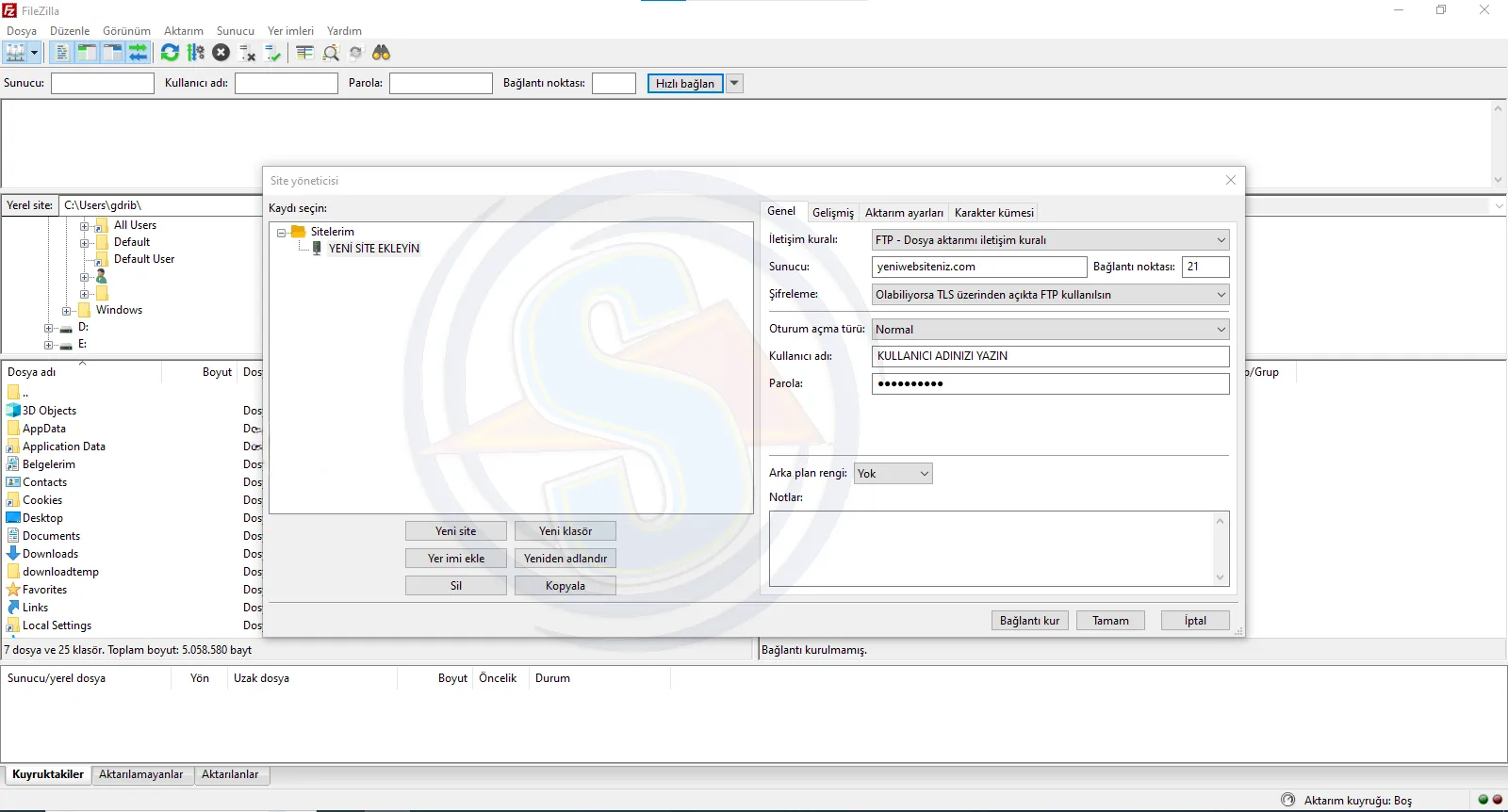
Task: Click the İptal button
Action: [1195, 621]
